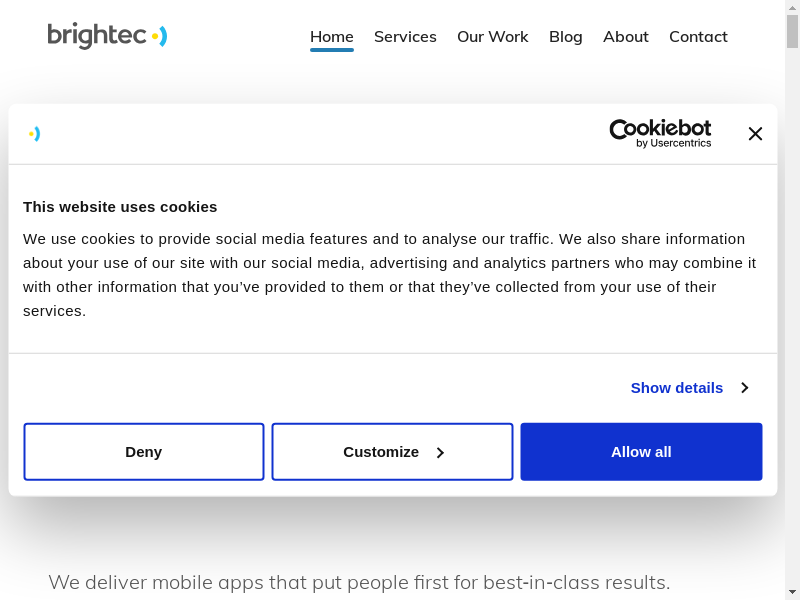Click the brightec logo in the header
Viewport: 800px width, 600px height.
[107, 36]
